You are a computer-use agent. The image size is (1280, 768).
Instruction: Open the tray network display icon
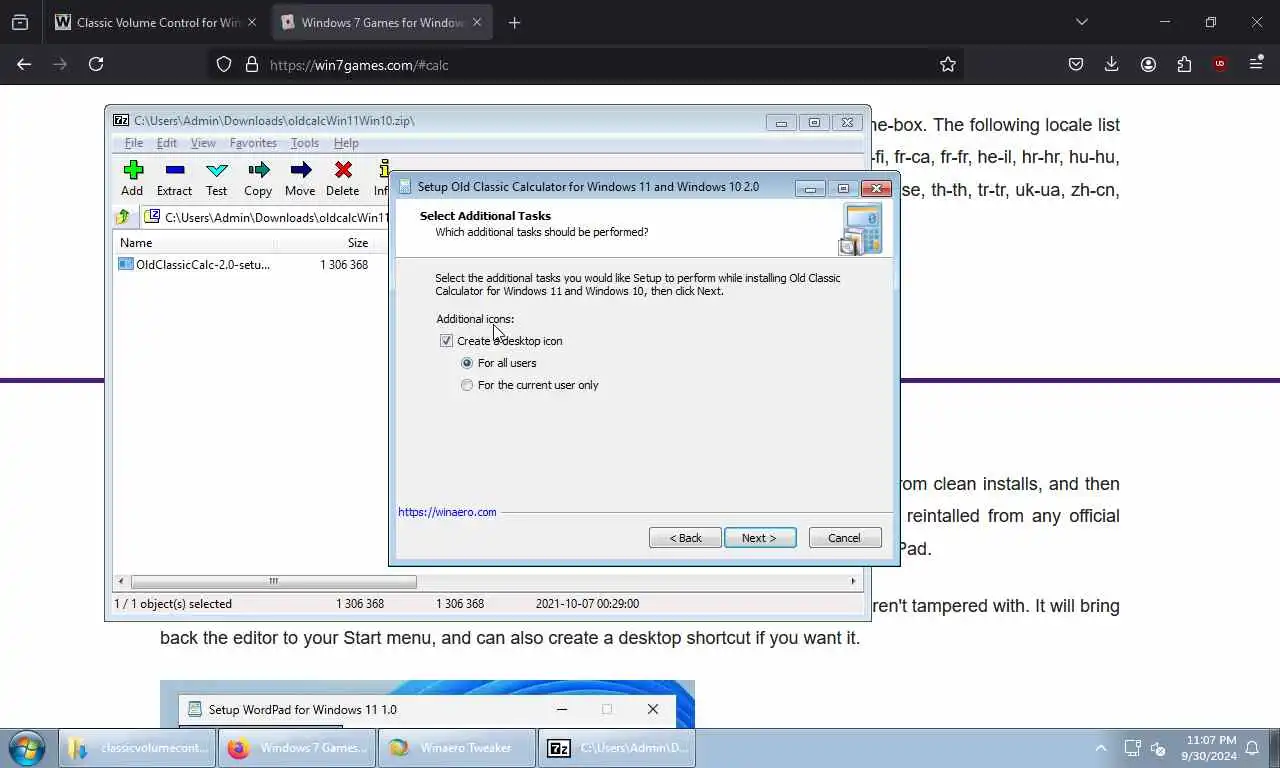pyautogui.click(x=1132, y=748)
